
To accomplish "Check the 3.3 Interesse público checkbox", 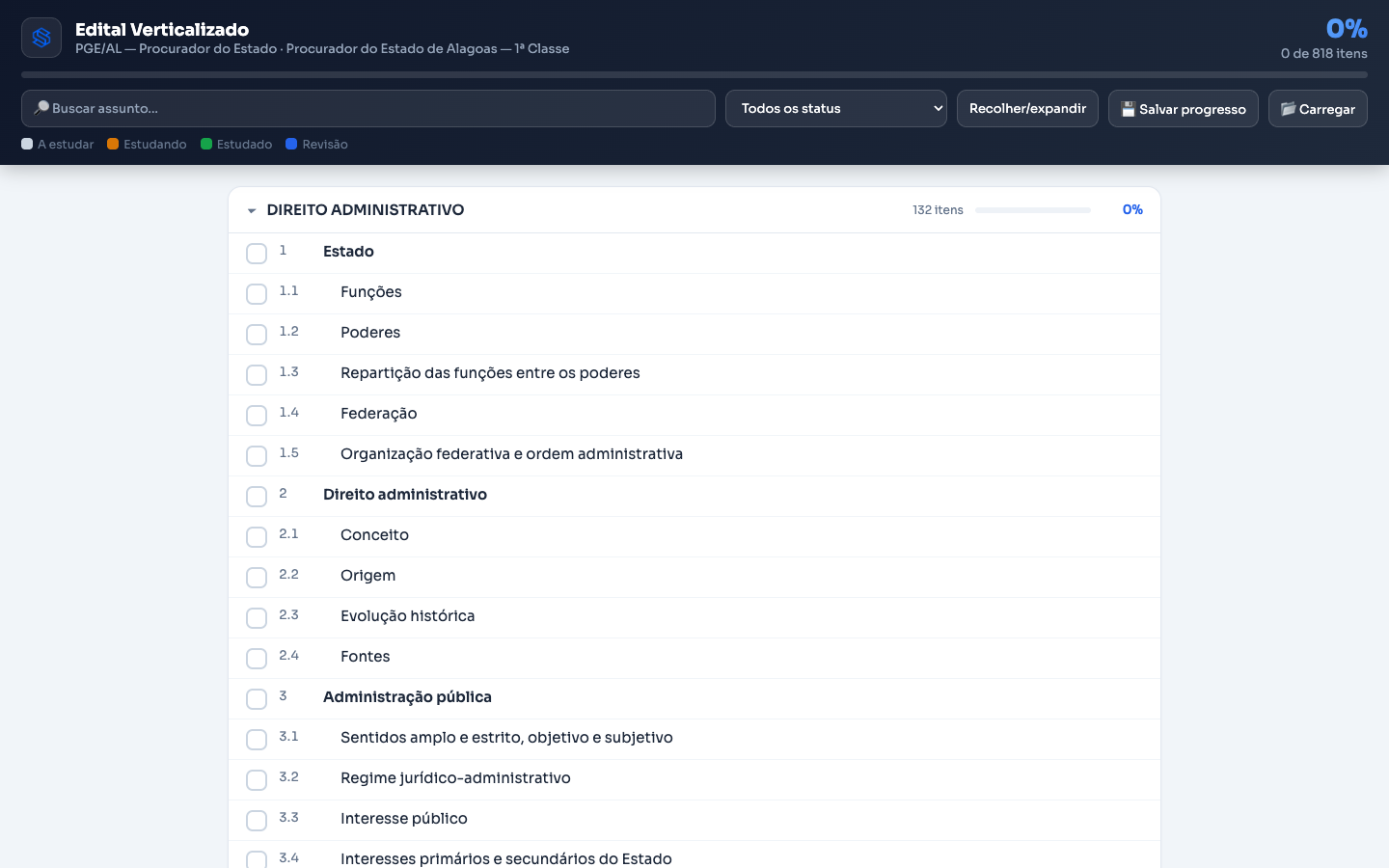I will (x=257, y=821).
